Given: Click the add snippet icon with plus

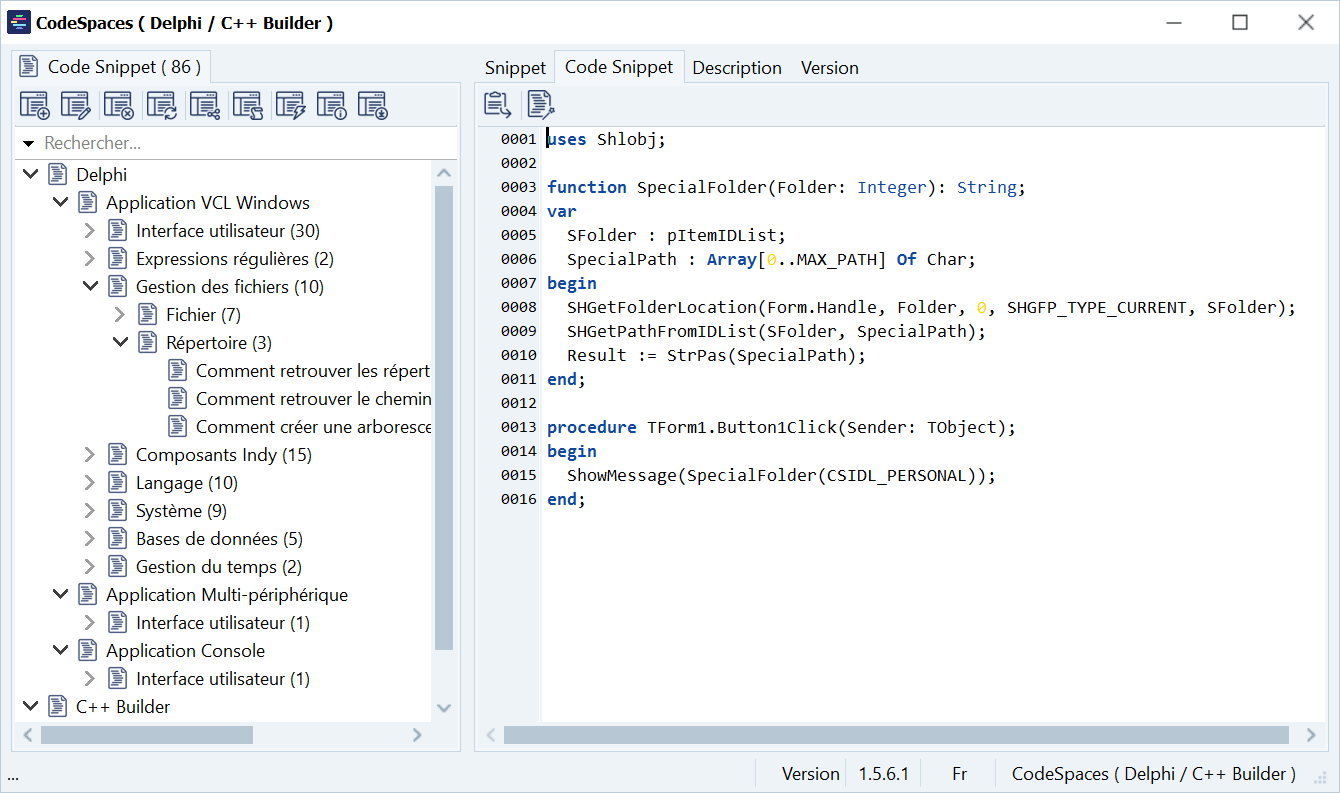Looking at the screenshot, I should click(35, 105).
